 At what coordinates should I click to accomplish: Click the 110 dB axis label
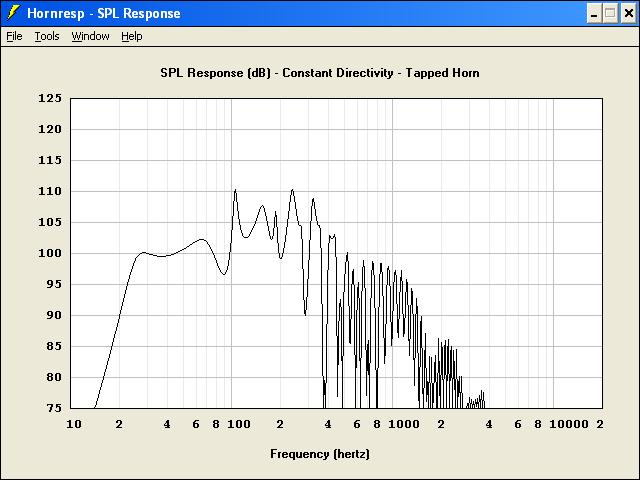pyautogui.click(x=50, y=191)
